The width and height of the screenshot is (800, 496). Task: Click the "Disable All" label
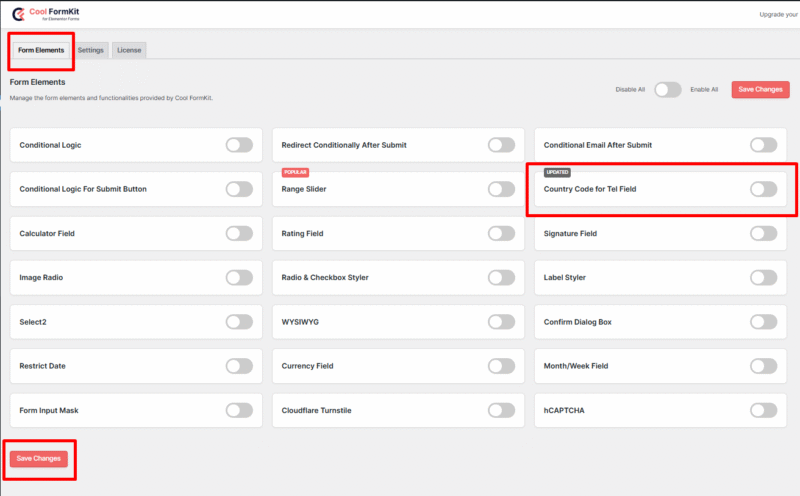click(630, 89)
